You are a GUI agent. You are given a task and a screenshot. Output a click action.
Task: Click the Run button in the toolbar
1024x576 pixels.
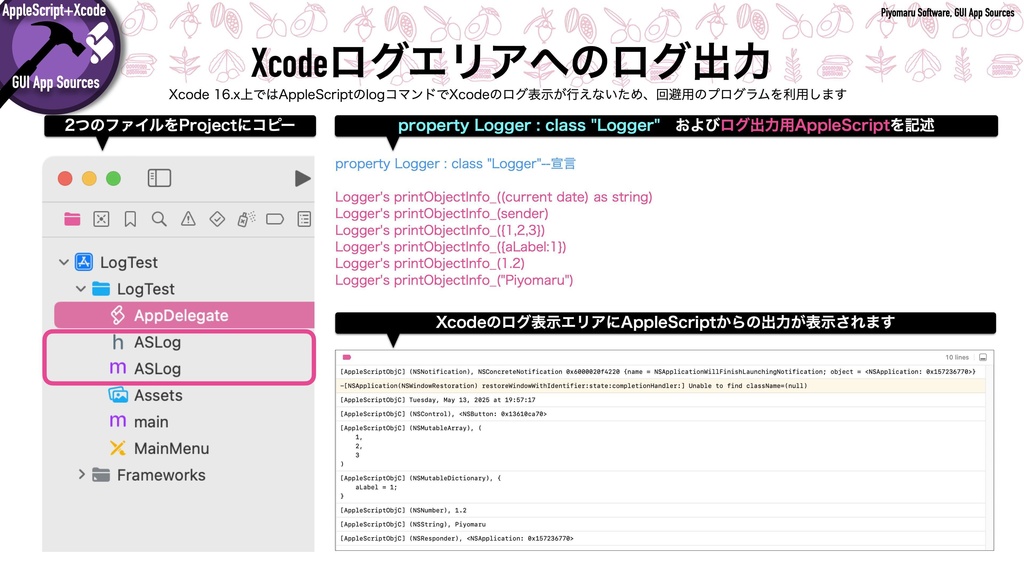coord(304,178)
